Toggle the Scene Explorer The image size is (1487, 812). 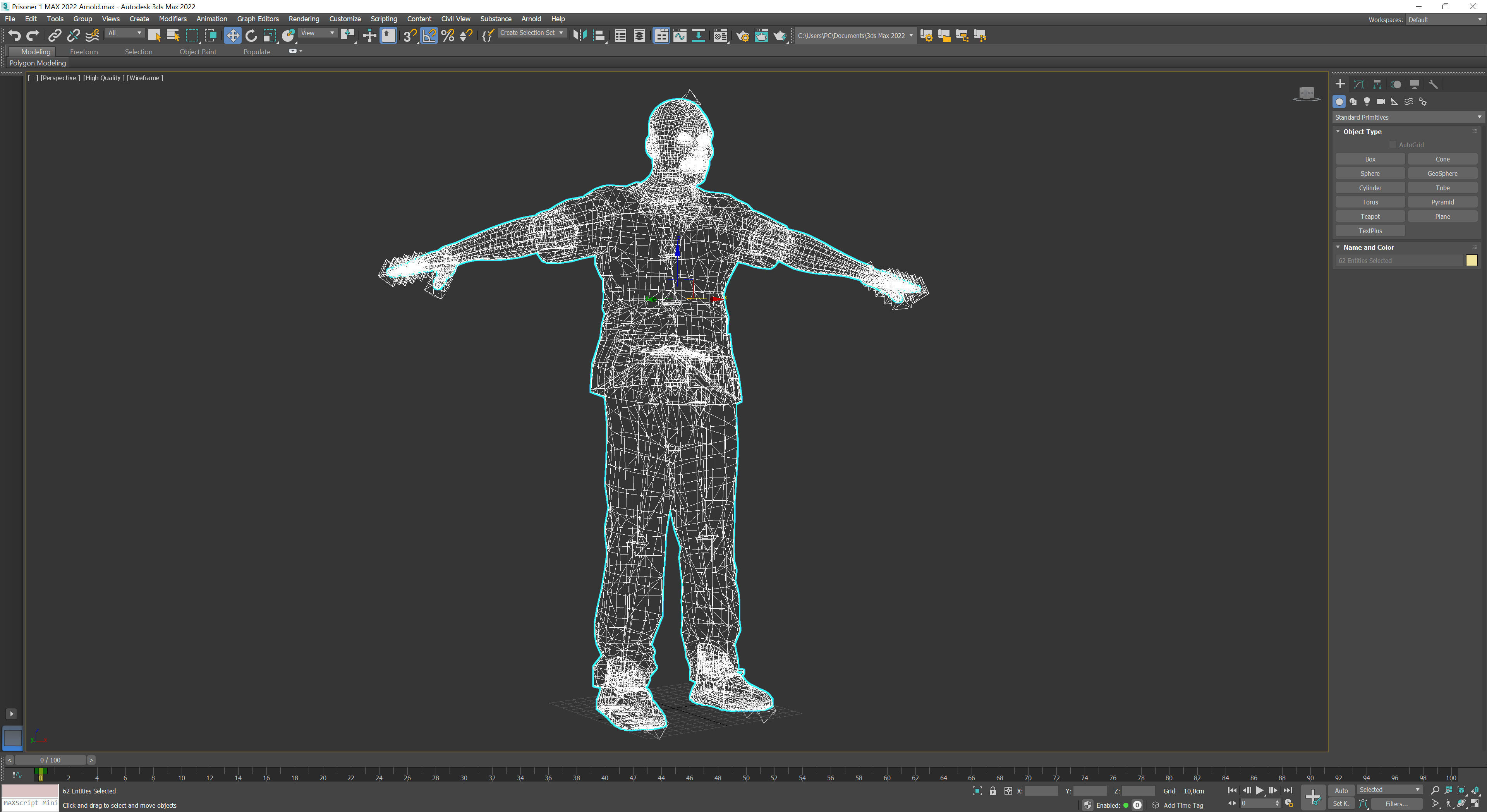click(x=620, y=36)
